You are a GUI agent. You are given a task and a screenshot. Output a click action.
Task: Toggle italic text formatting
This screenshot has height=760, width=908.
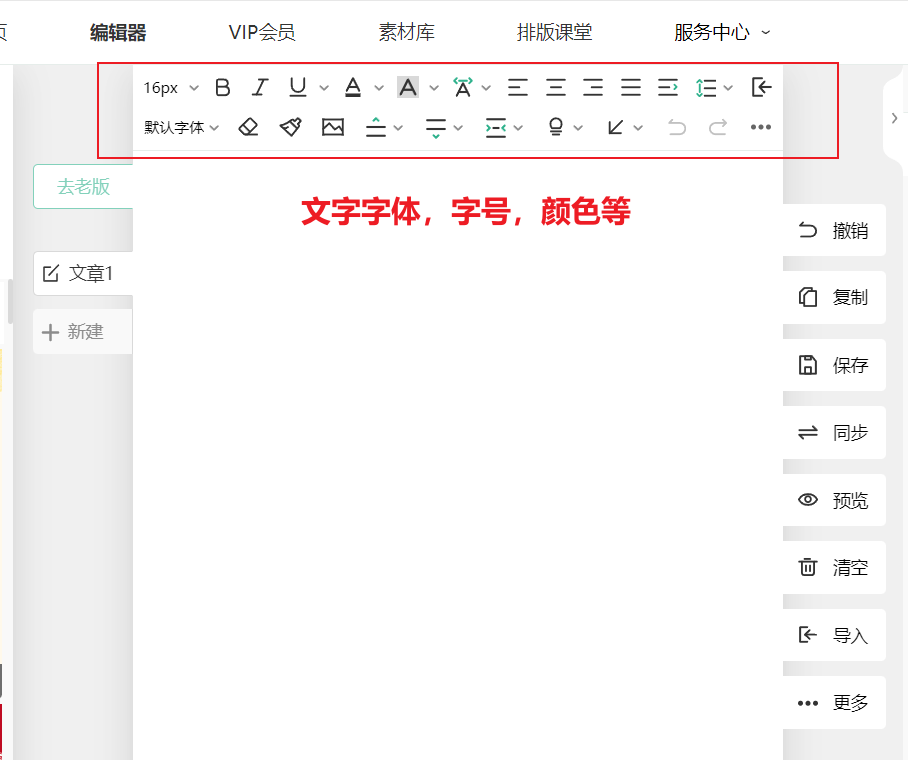(260, 88)
